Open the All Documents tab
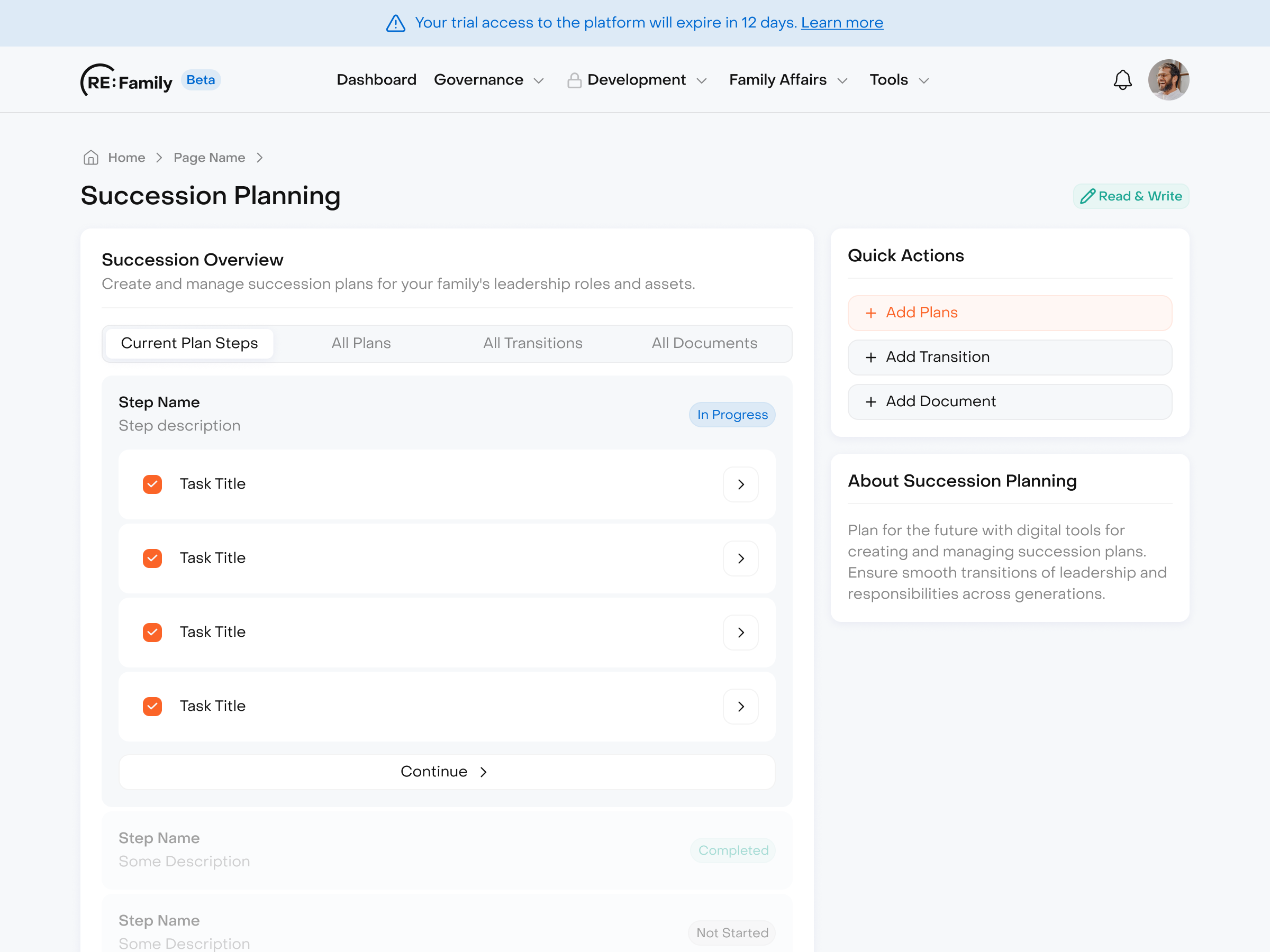Image resolution: width=1270 pixels, height=952 pixels. click(704, 343)
